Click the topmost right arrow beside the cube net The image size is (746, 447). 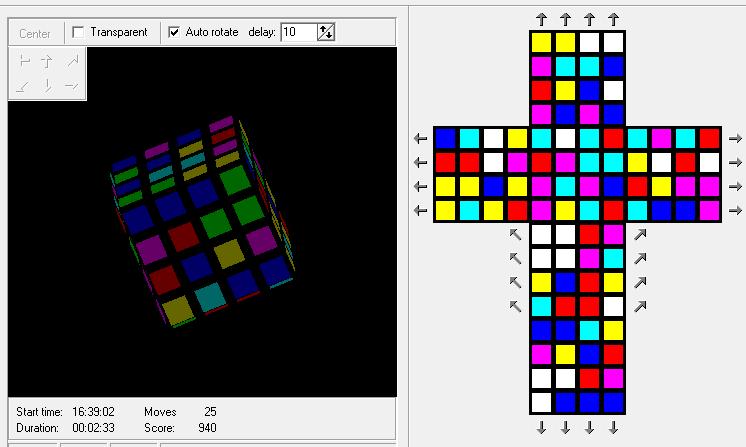tap(735, 138)
